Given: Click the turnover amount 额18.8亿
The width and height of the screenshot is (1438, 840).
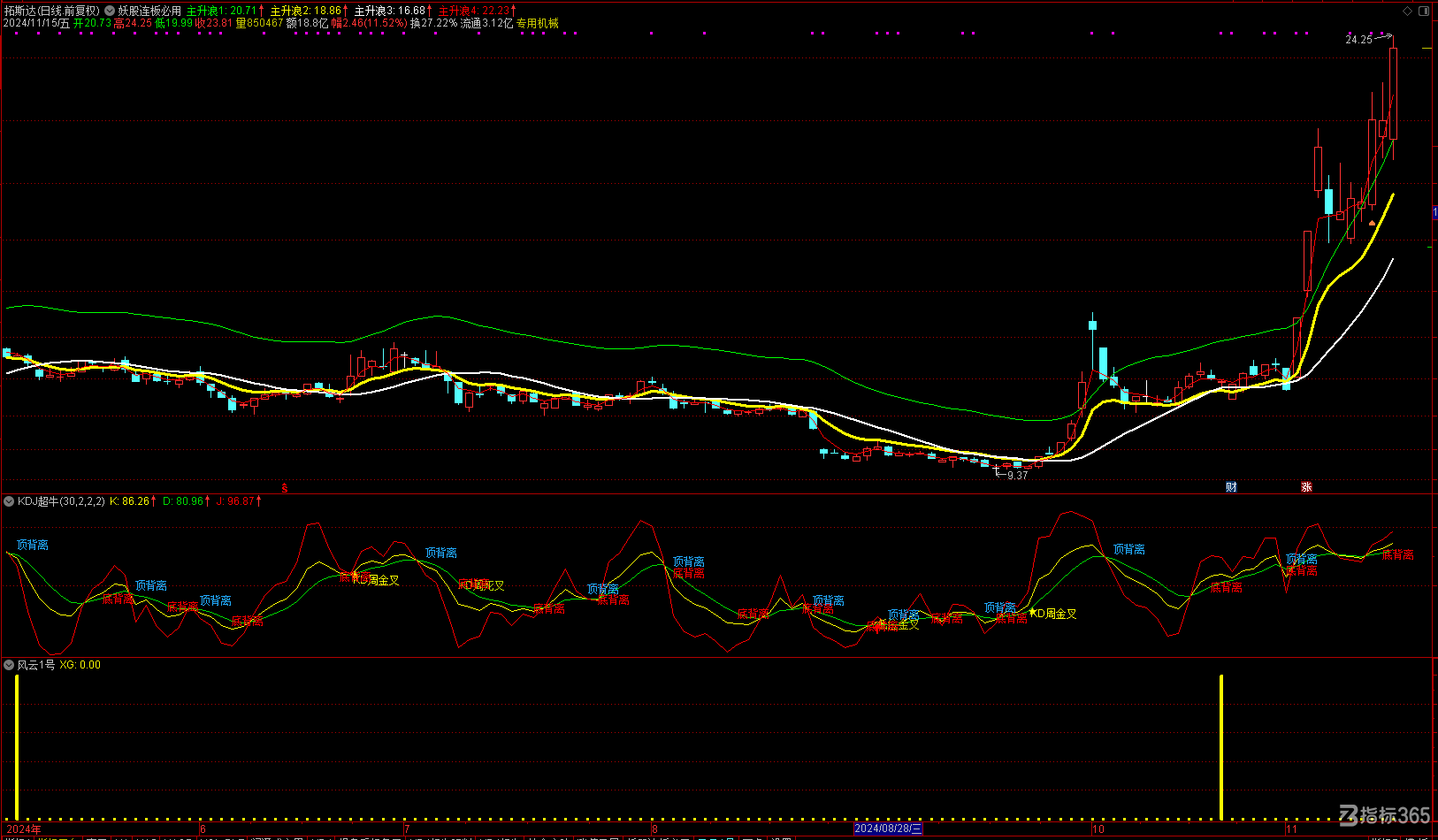Looking at the screenshot, I should pyautogui.click(x=307, y=24).
